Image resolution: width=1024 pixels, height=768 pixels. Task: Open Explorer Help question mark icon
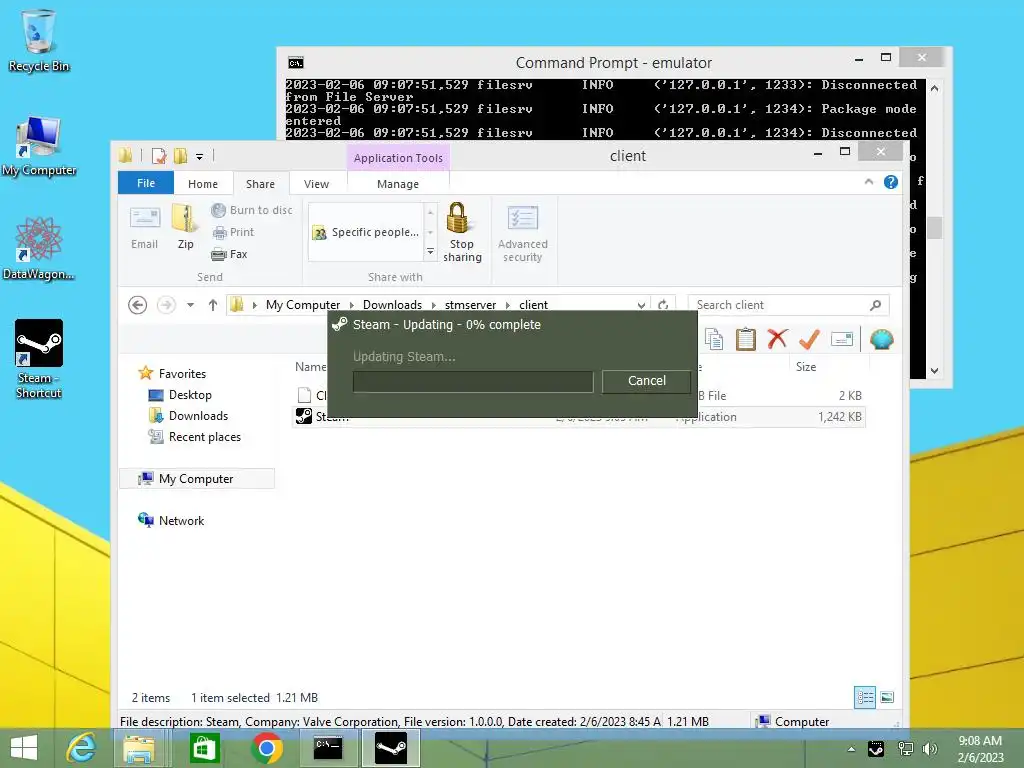[891, 182]
